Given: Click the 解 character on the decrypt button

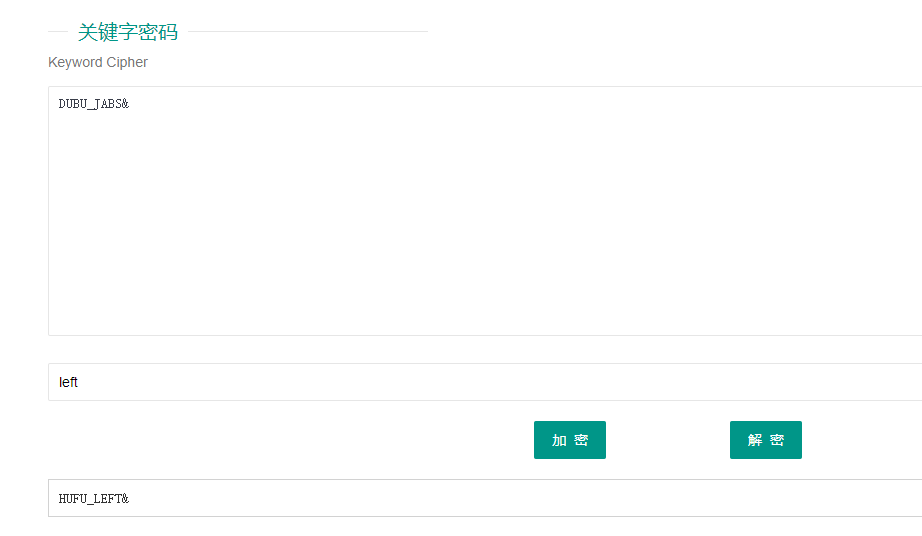Looking at the screenshot, I should pos(755,440).
